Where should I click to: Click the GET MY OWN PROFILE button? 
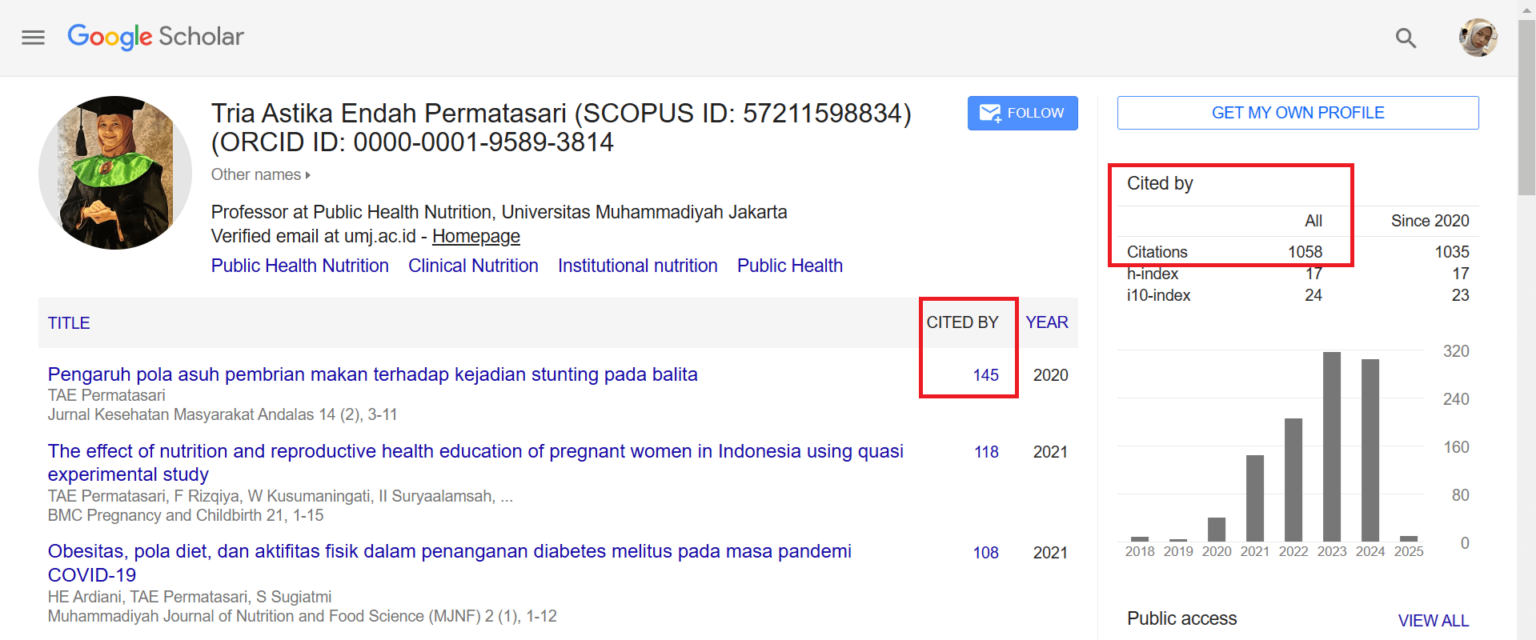[1297, 112]
